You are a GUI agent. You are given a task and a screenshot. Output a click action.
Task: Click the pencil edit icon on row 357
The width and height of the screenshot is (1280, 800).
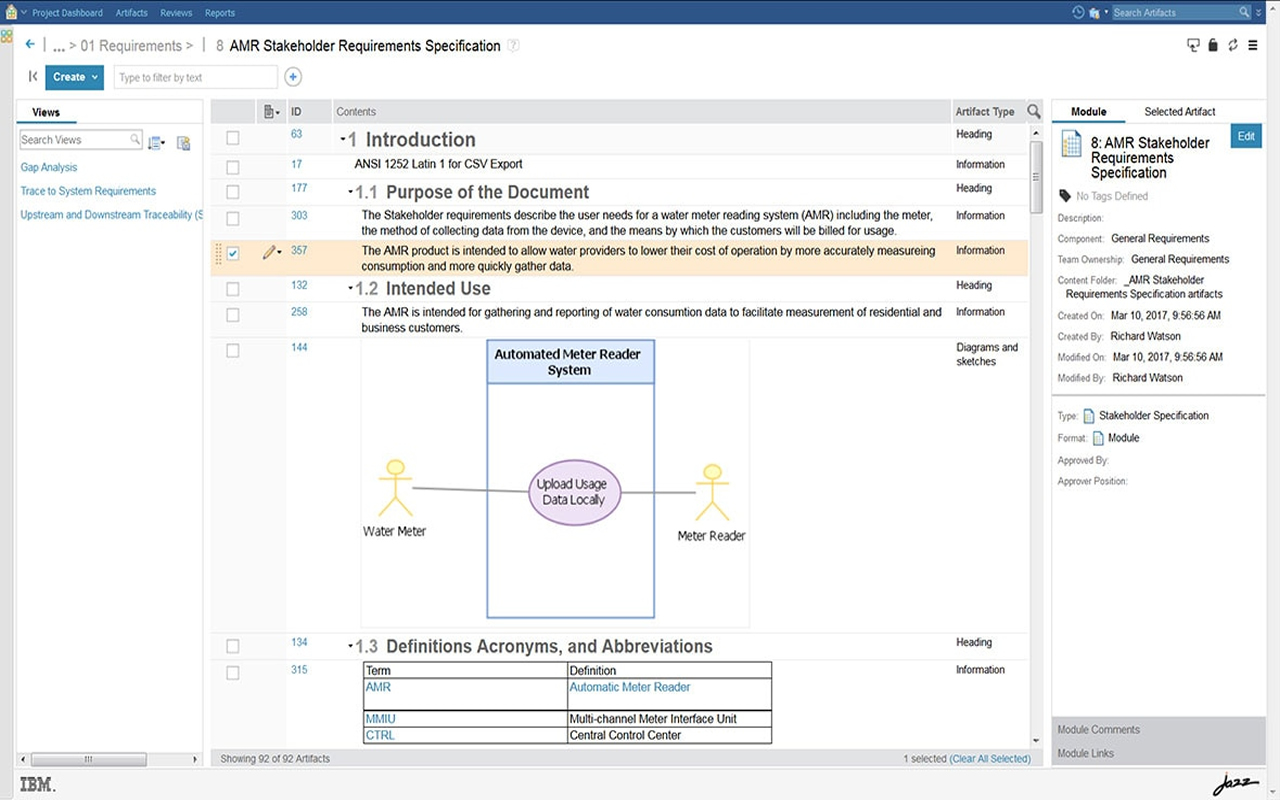click(x=268, y=253)
